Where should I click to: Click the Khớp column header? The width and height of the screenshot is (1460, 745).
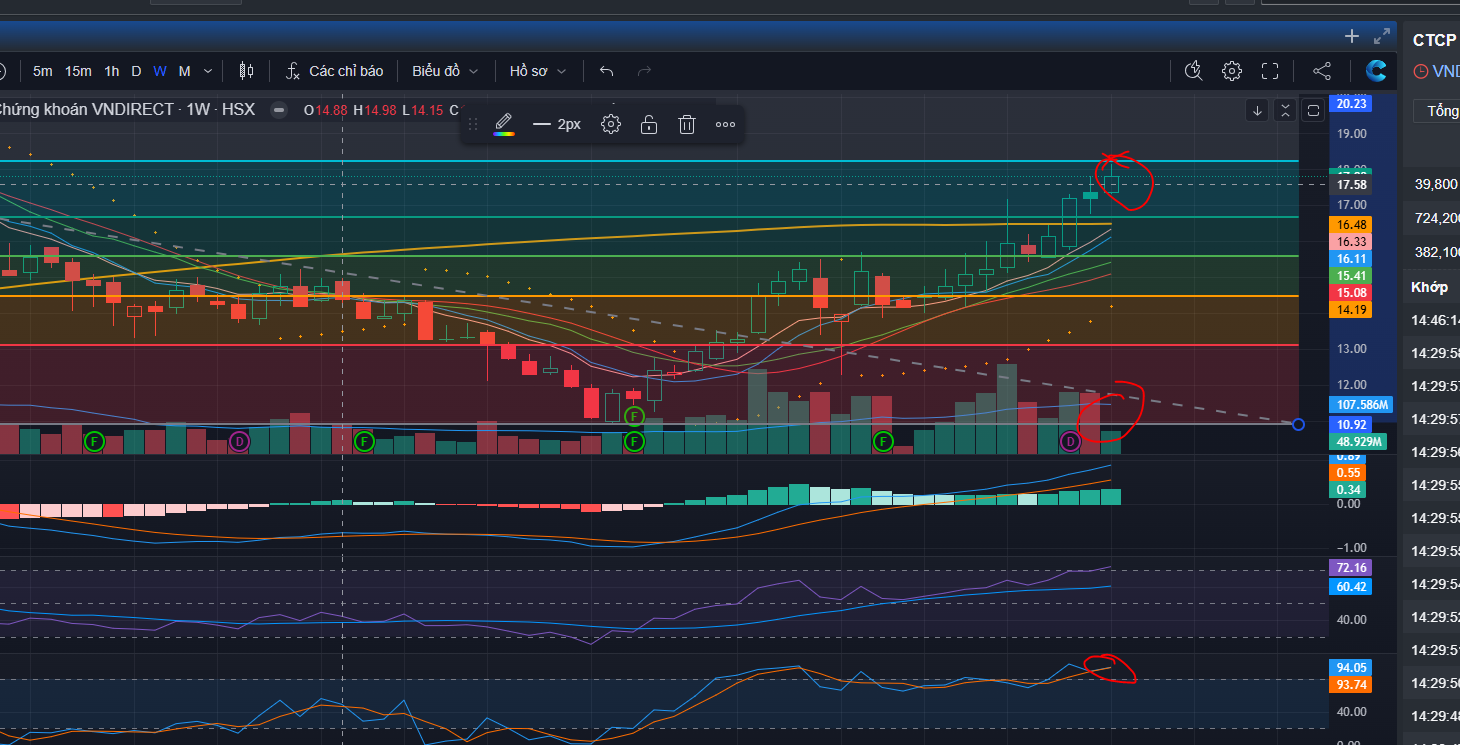click(1429, 287)
